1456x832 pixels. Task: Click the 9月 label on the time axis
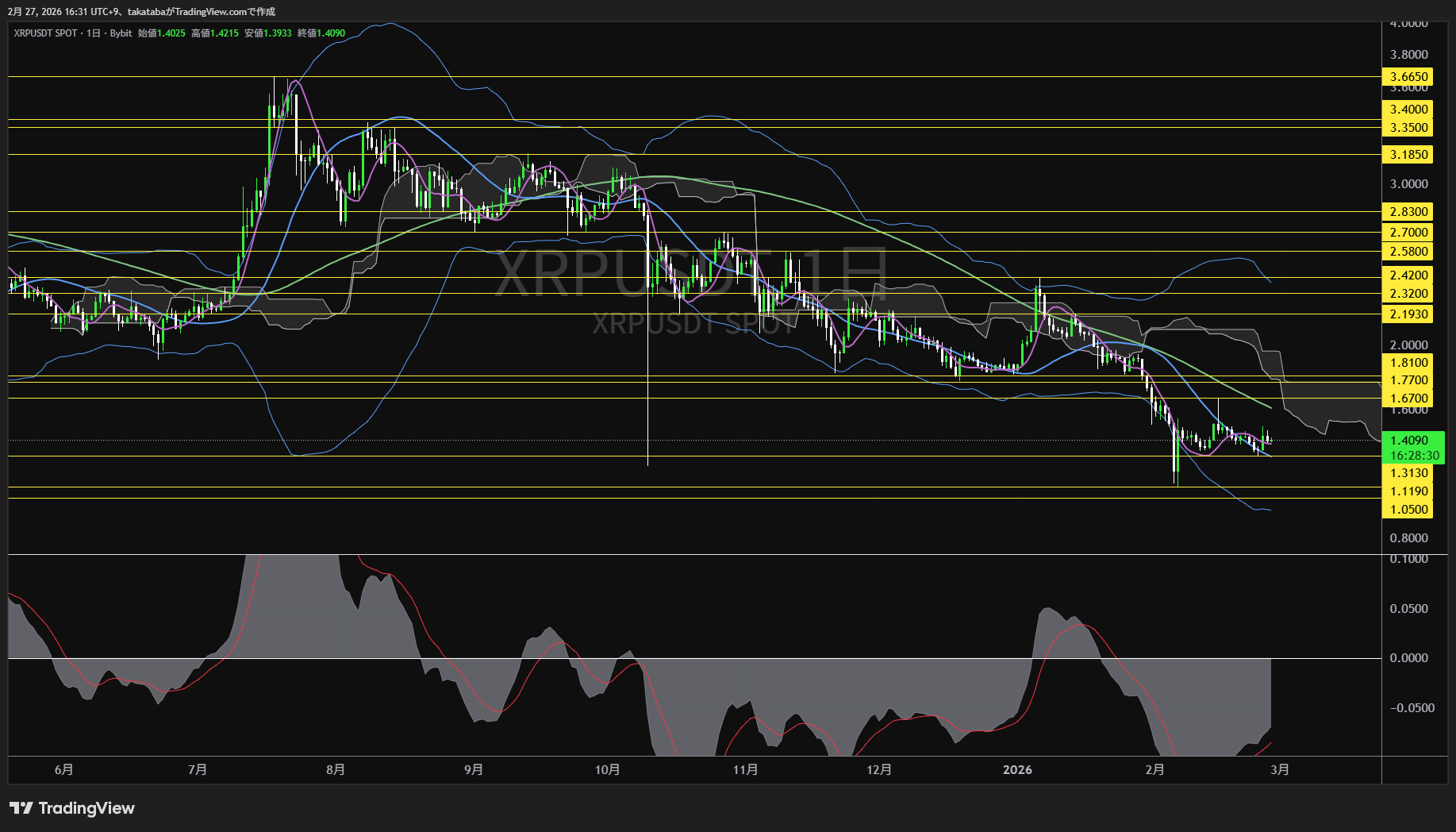click(474, 770)
